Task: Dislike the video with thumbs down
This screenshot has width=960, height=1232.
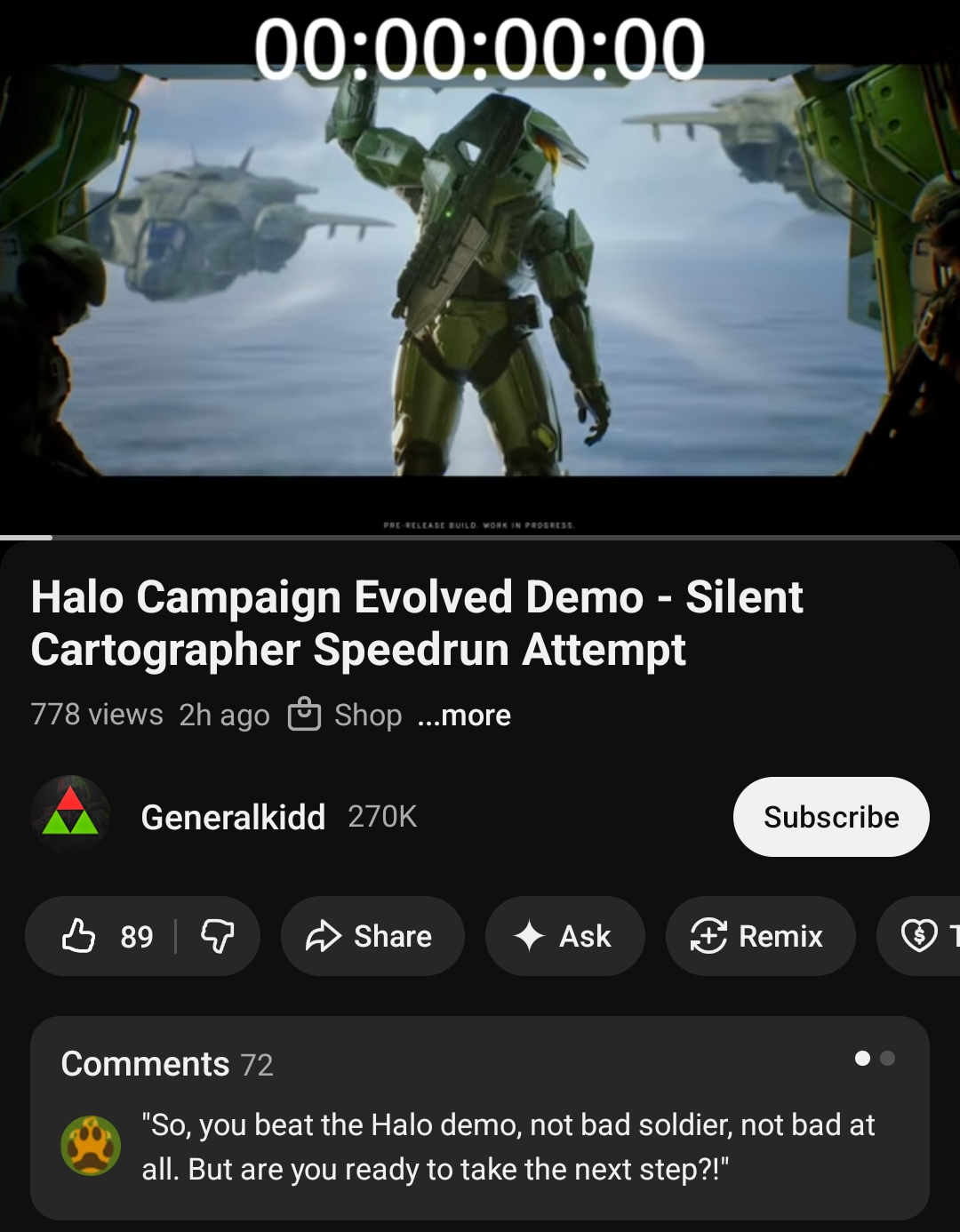Action: click(x=218, y=936)
